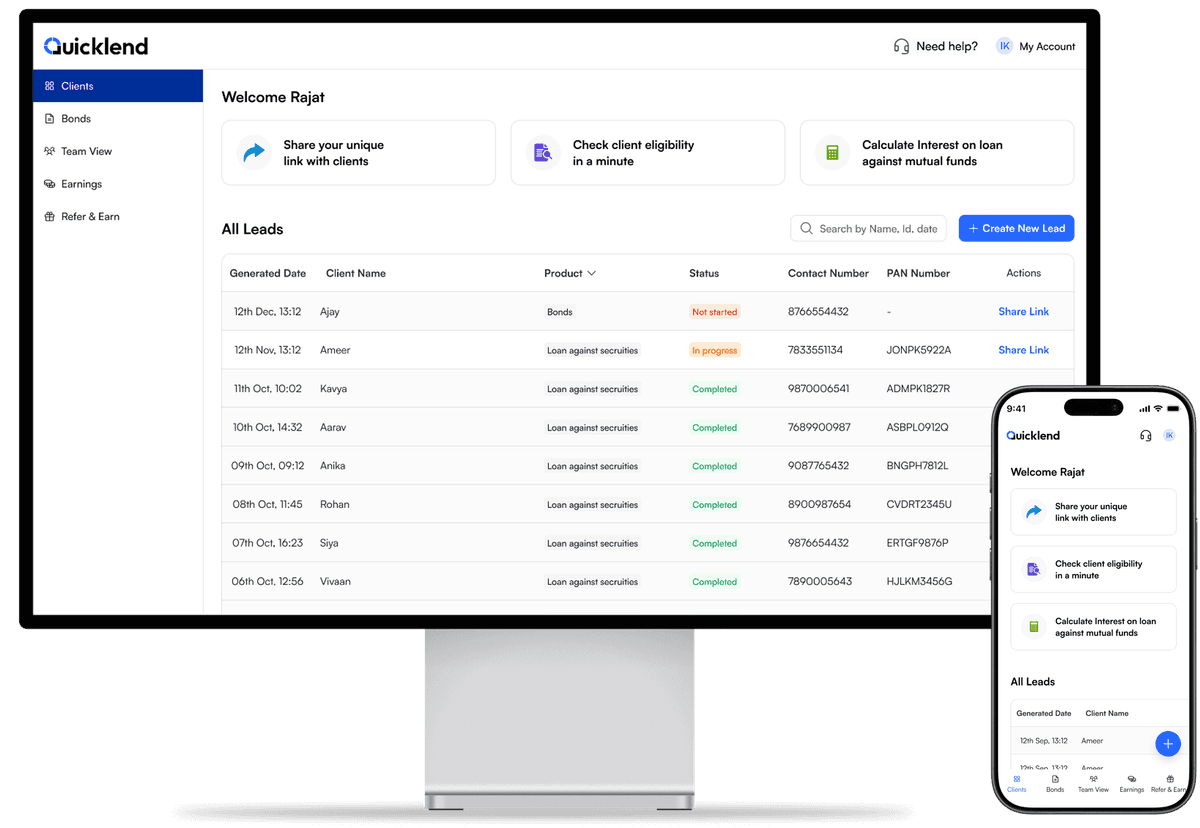
Task: Click the blue share arrow icon on desktop
Action: pos(254,153)
